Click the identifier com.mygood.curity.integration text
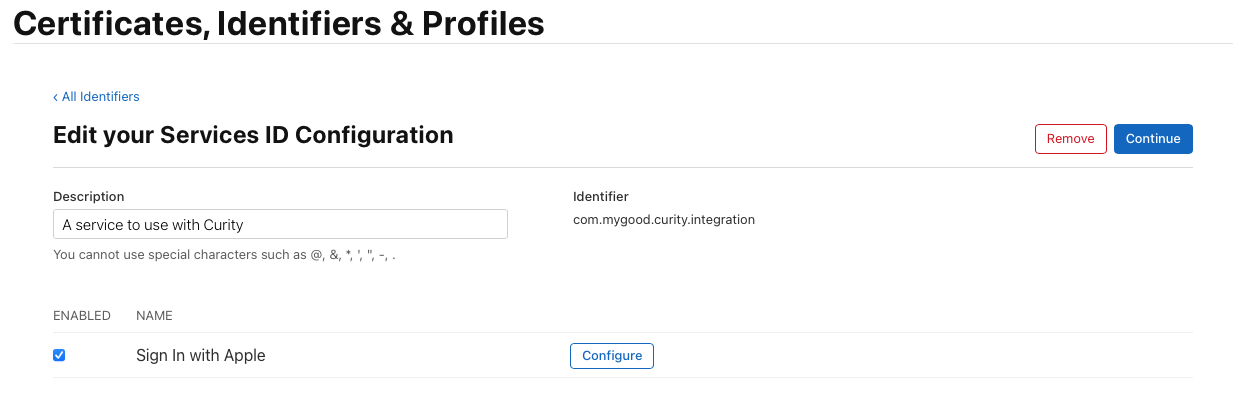The image size is (1237, 405). tap(663, 219)
